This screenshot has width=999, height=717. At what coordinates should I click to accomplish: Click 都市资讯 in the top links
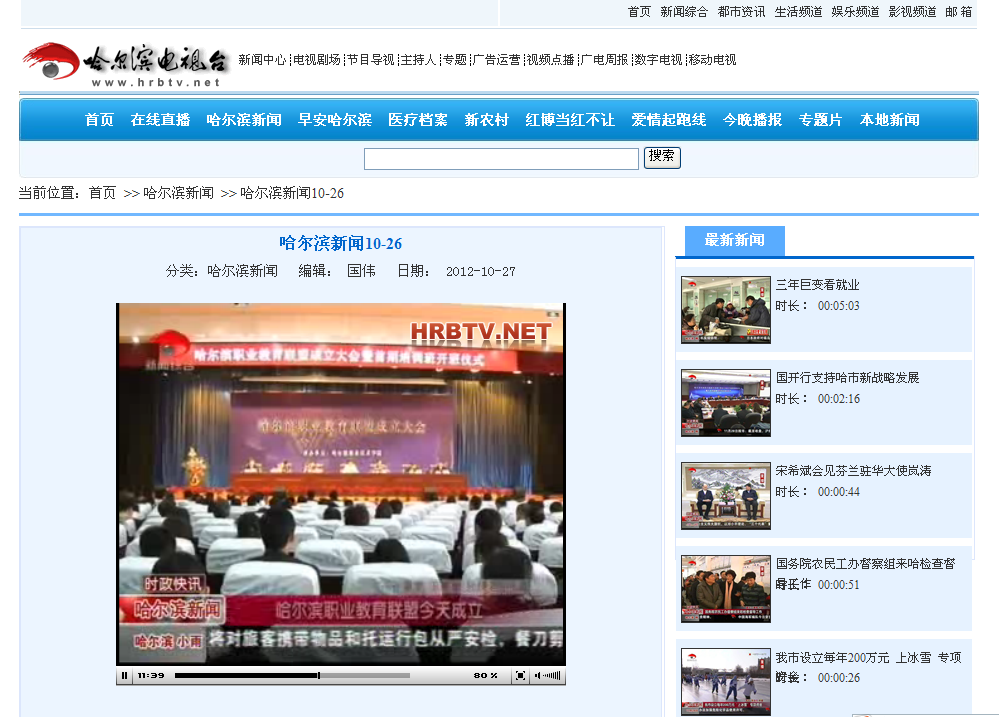741,11
